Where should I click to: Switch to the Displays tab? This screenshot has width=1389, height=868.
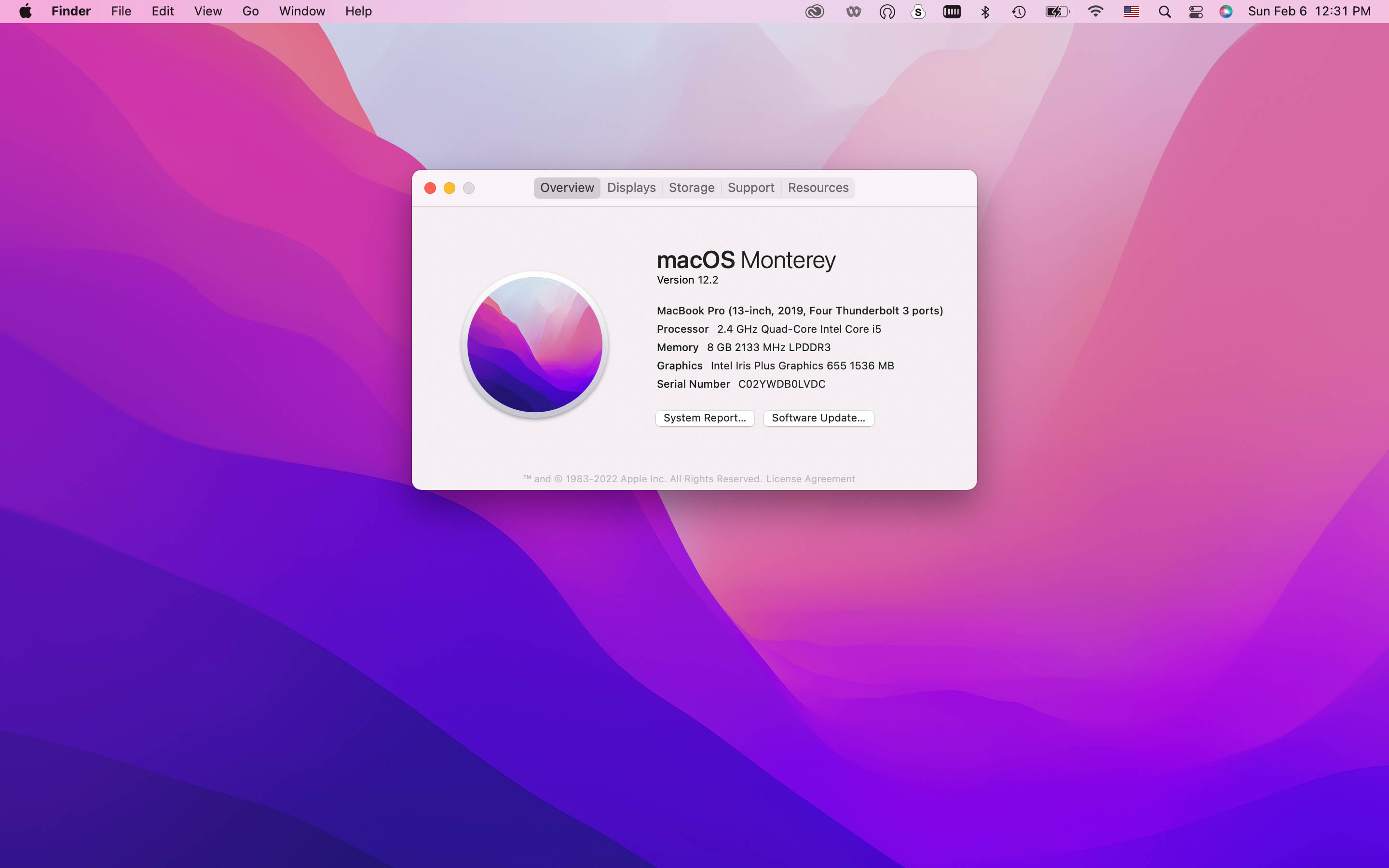631,188
